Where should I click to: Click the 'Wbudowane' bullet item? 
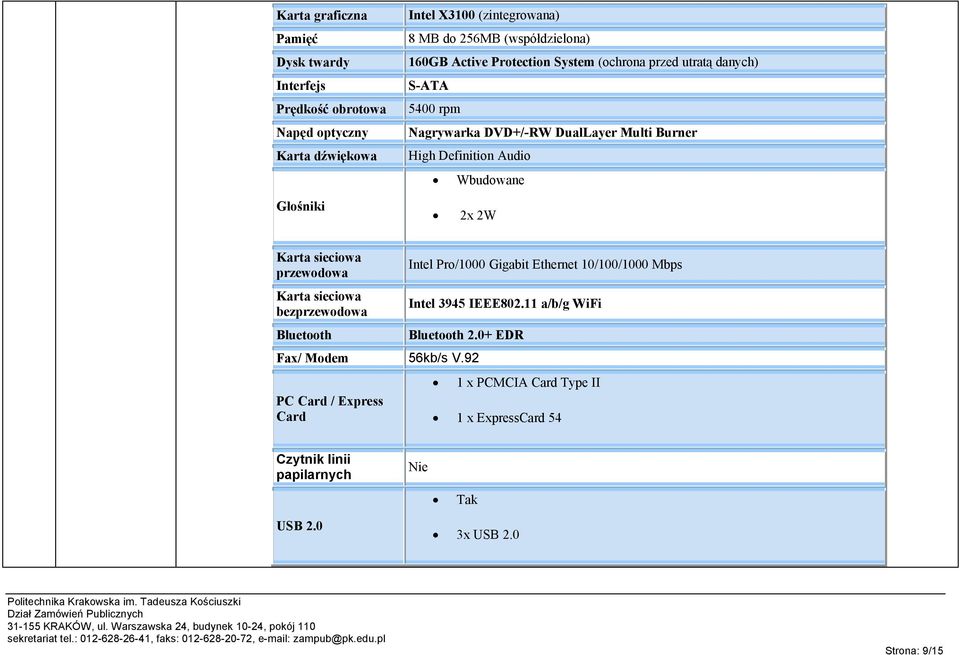[x=490, y=180]
